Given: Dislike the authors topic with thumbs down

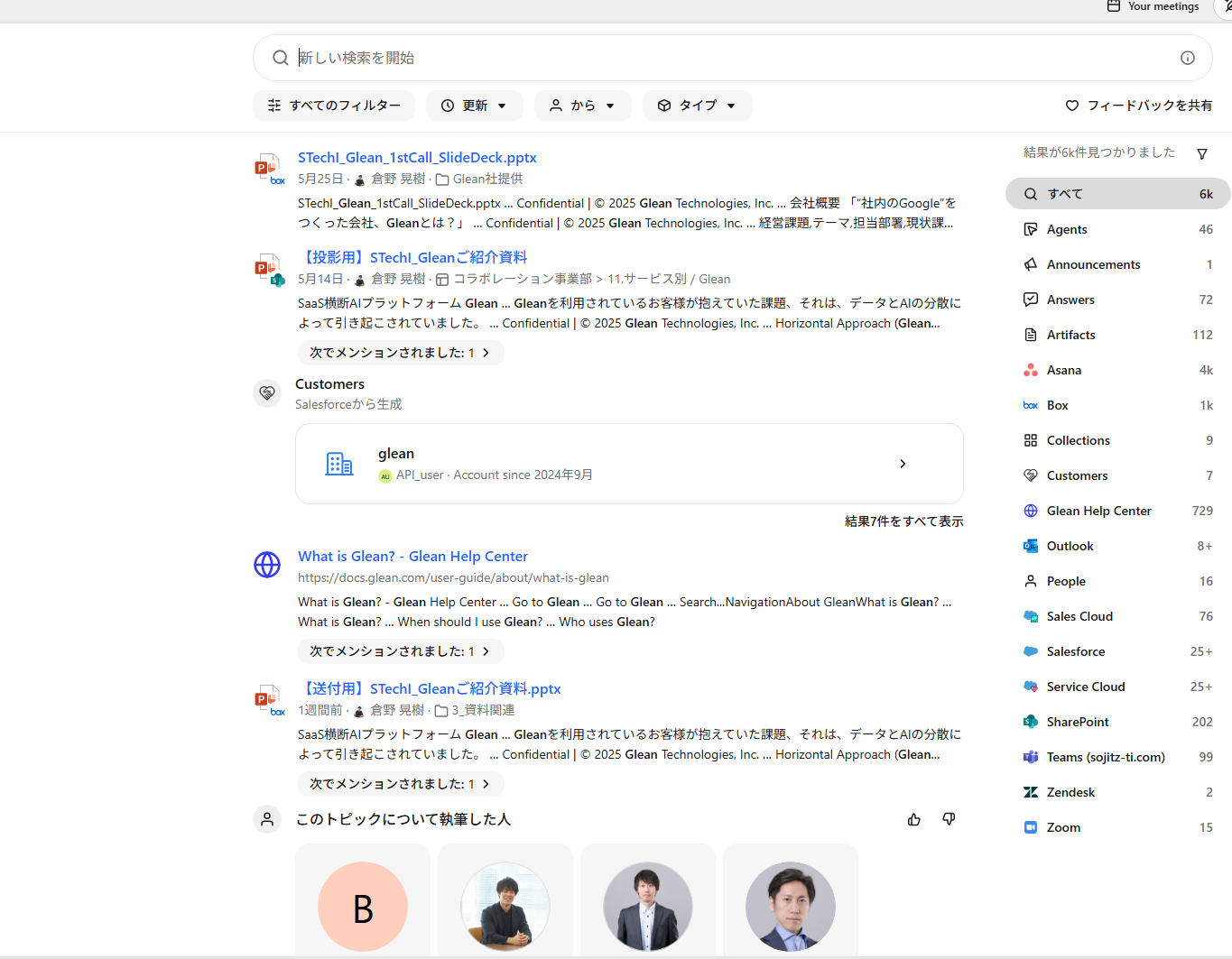Looking at the screenshot, I should 949,819.
